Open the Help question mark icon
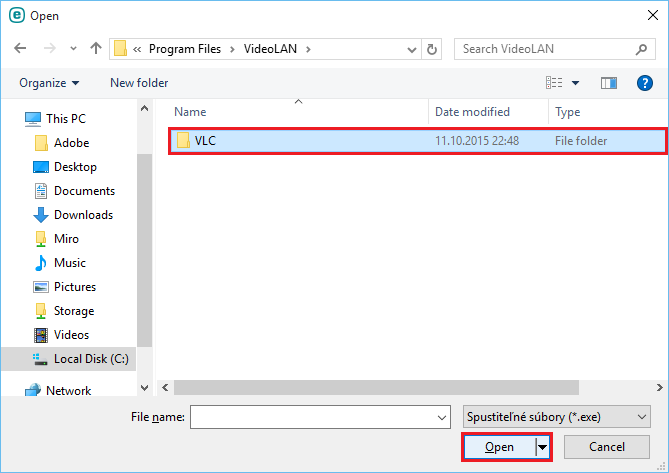The height and width of the screenshot is (473, 669). [x=645, y=83]
